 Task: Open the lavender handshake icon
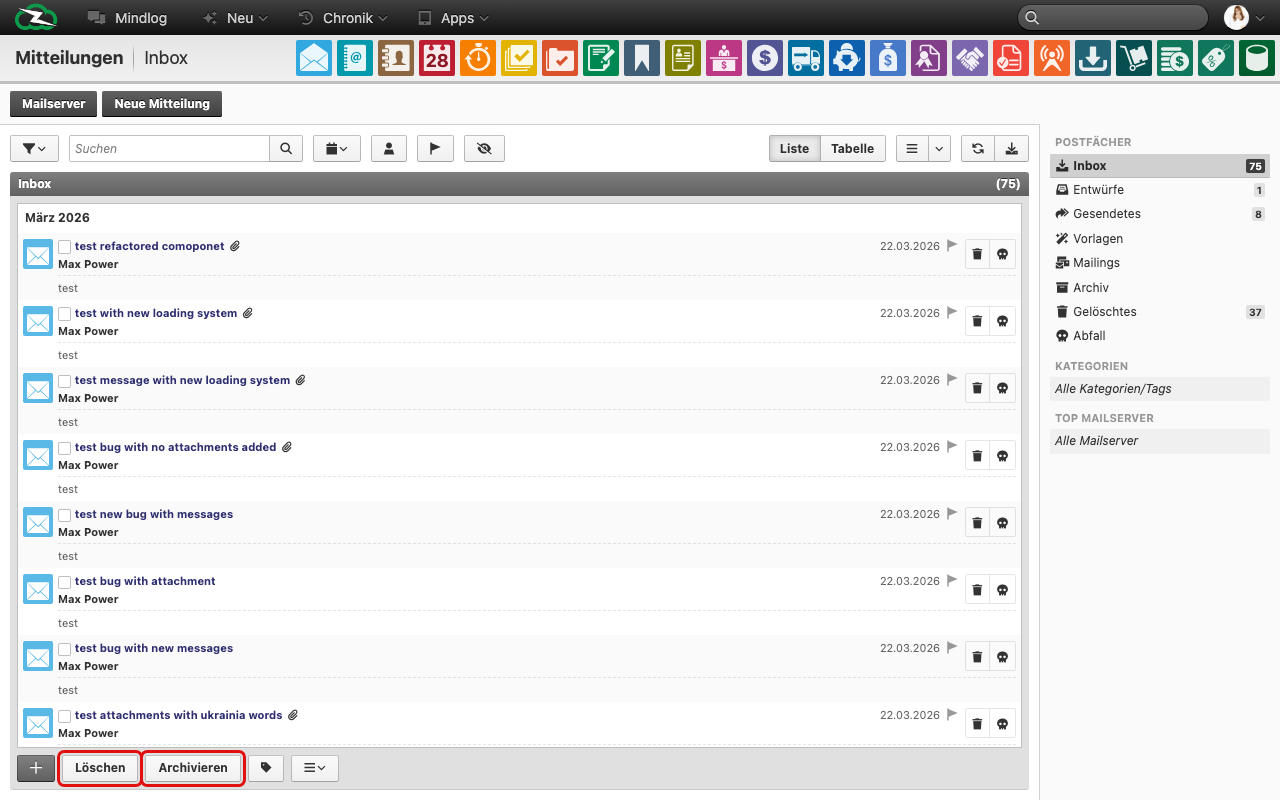(970, 58)
